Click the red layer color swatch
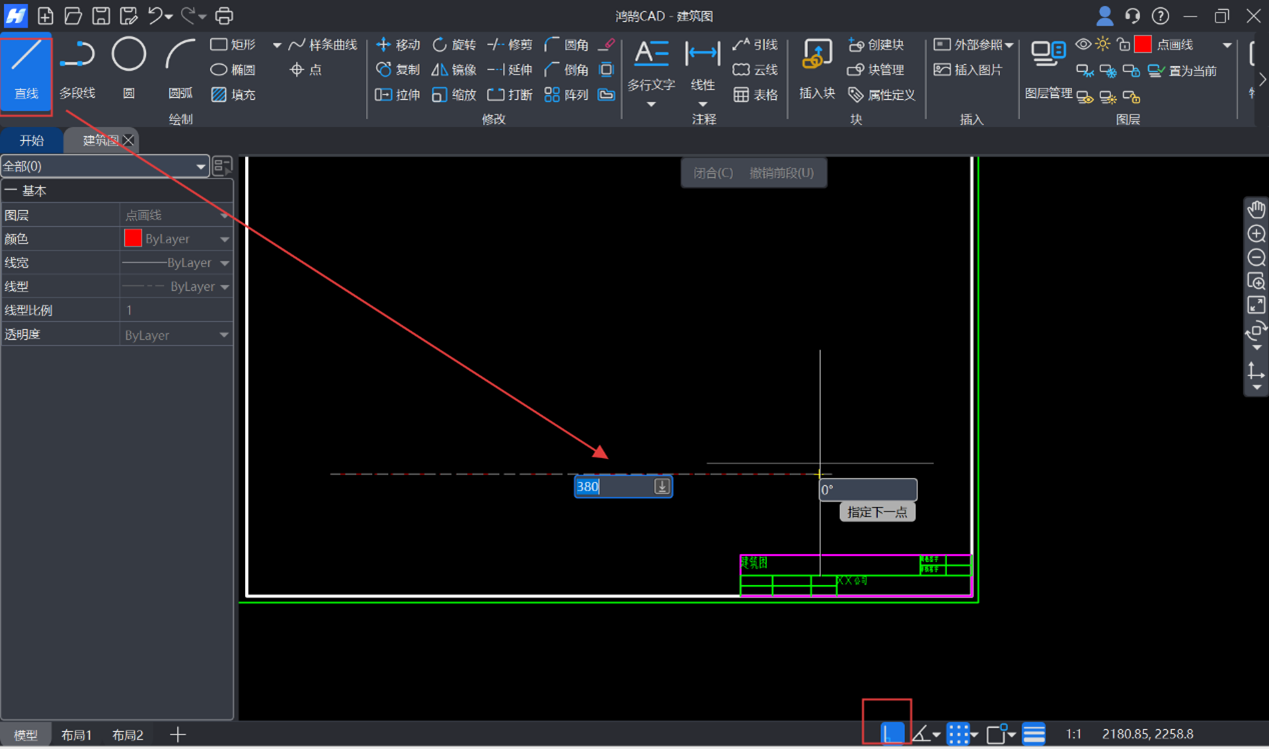Image resolution: width=1269 pixels, height=749 pixels. pos(1143,45)
